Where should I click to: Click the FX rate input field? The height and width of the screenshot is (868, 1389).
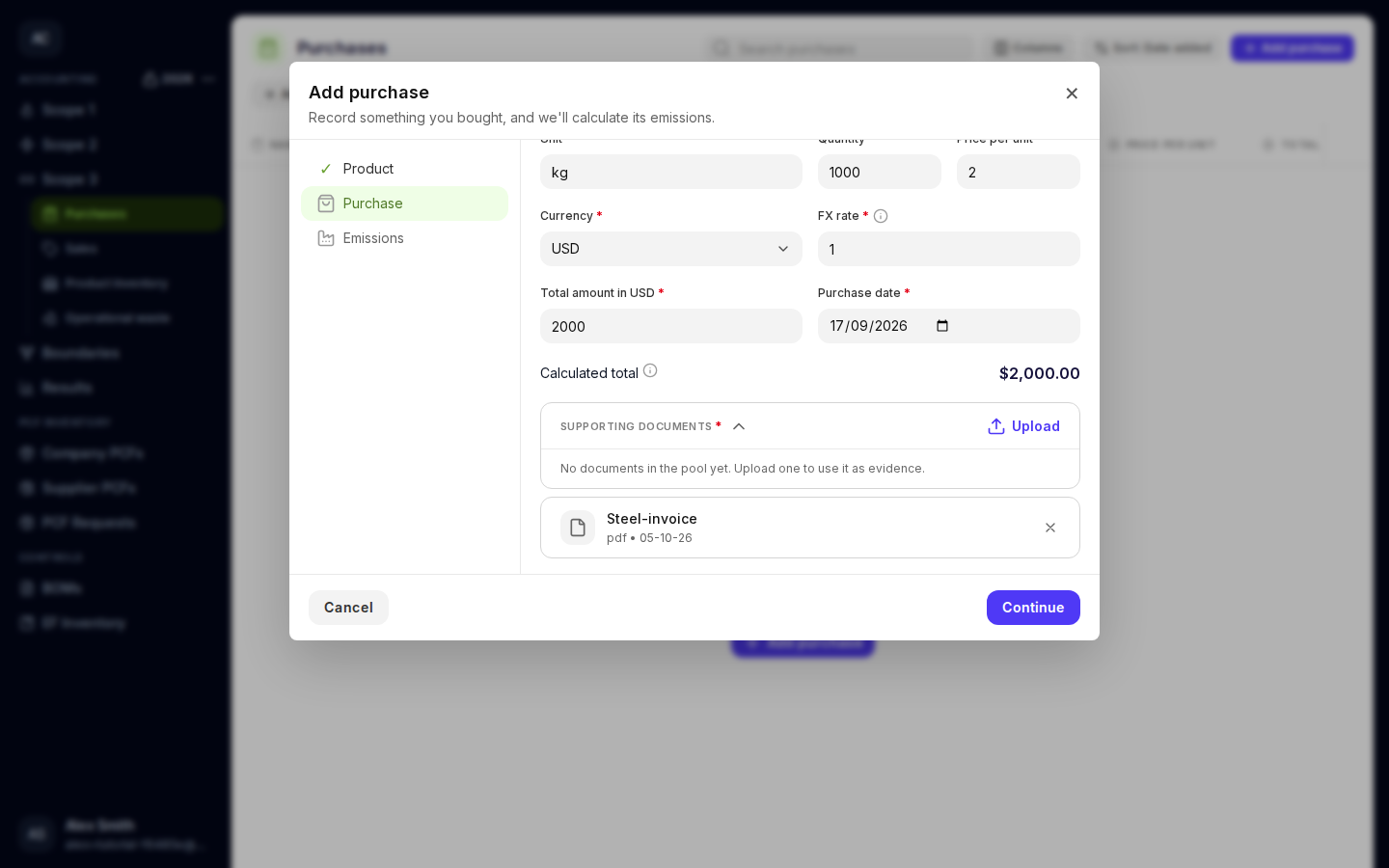pos(949,249)
